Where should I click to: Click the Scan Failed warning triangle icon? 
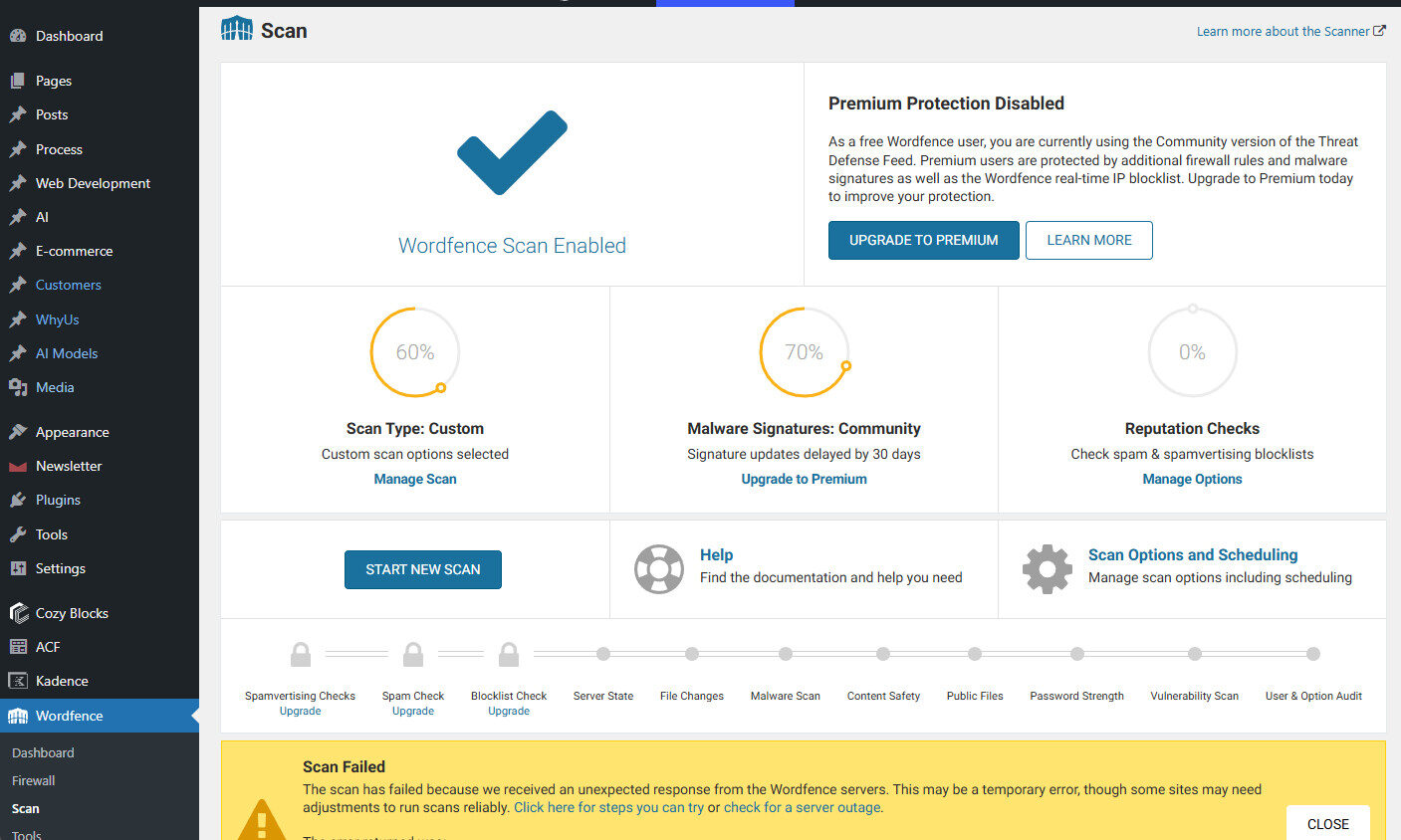click(262, 820)
